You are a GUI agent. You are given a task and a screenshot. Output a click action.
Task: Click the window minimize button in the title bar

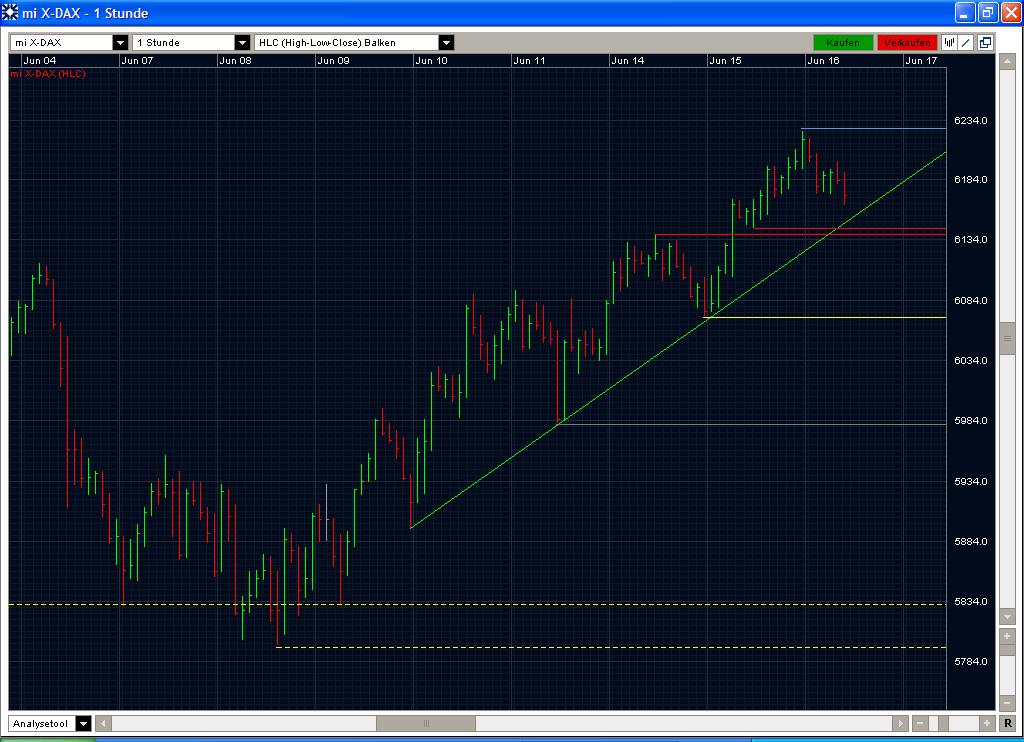[965, 12]
